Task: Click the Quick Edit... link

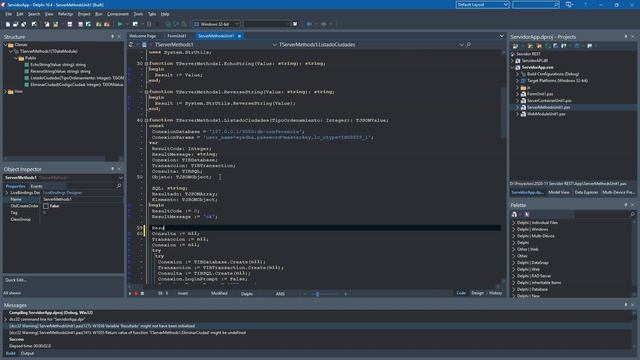Action: (x=16, y=280)
